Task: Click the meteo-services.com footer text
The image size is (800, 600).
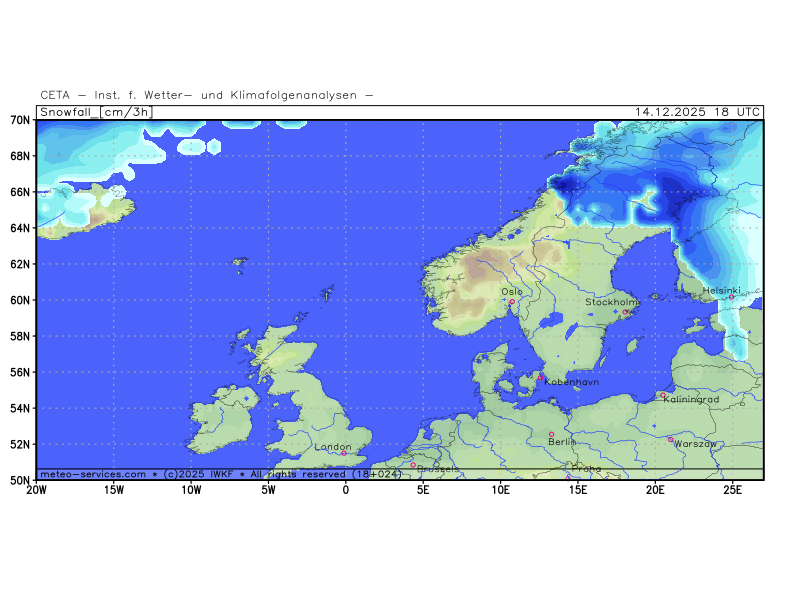Action: [93, 474]
